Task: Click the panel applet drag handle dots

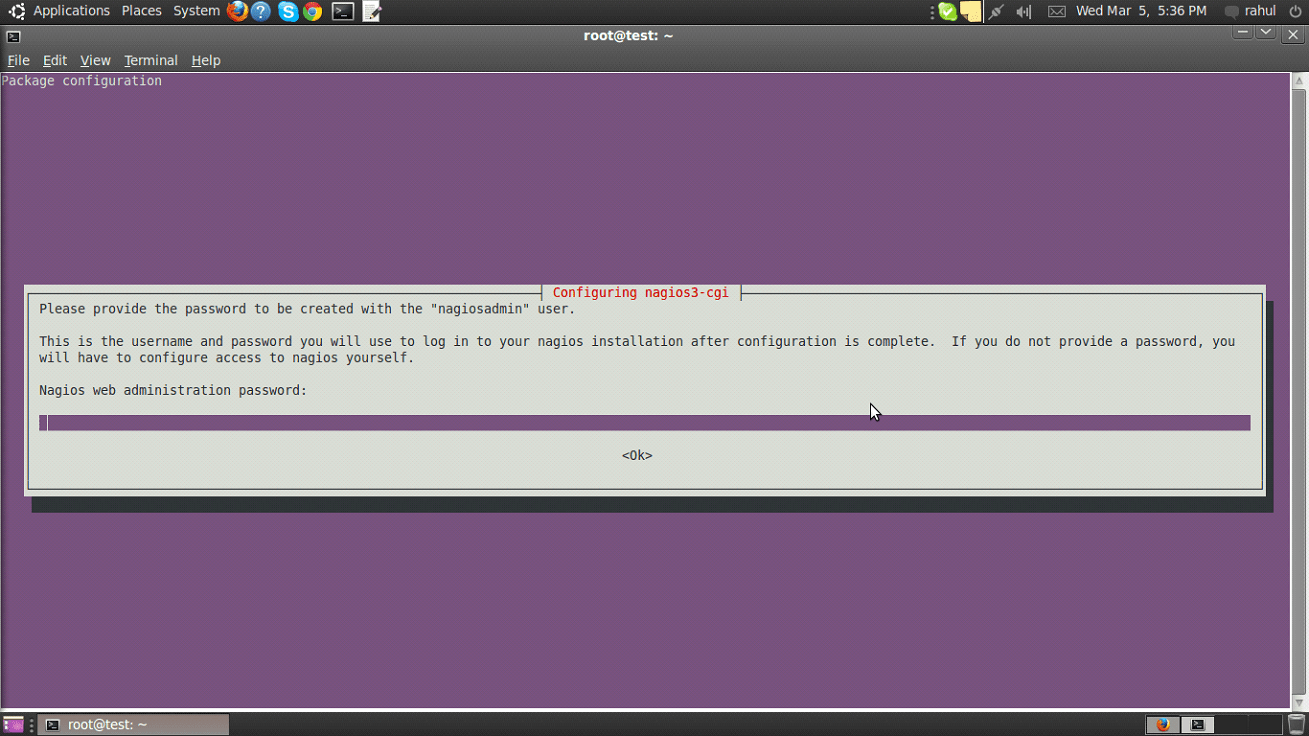Action: [931, 12]
